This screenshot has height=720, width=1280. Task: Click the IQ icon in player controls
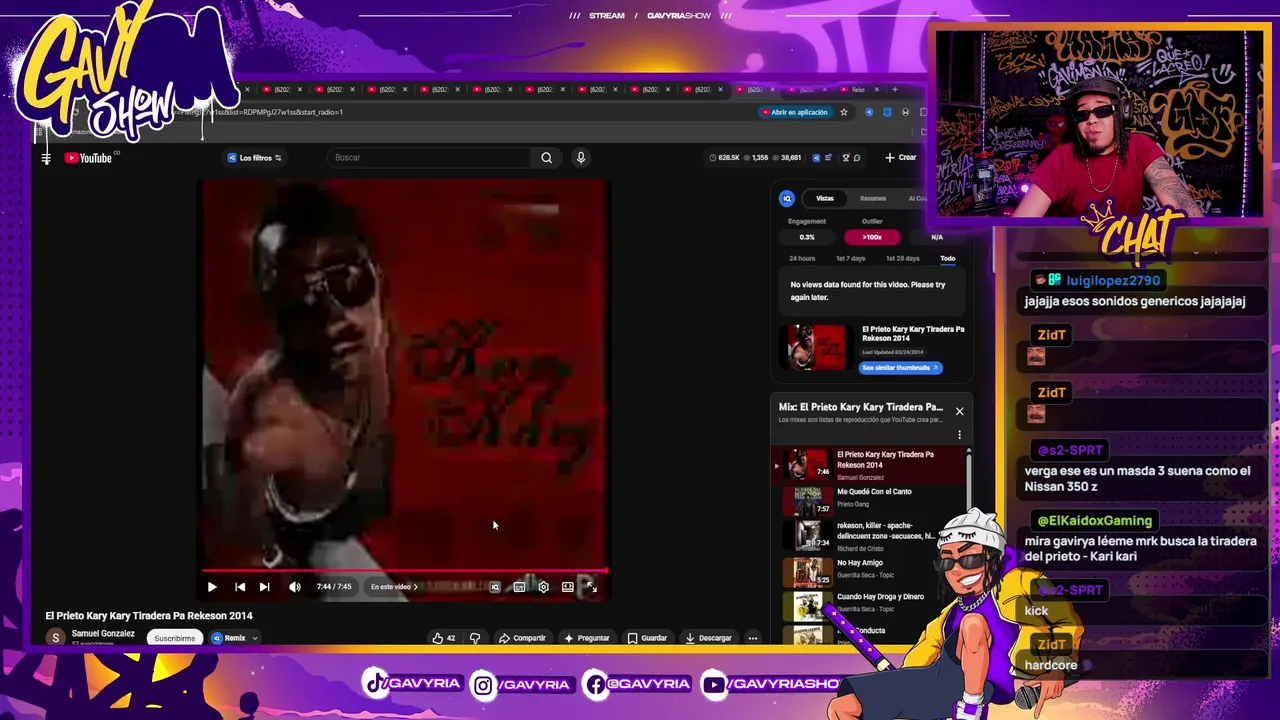(495, 587)
